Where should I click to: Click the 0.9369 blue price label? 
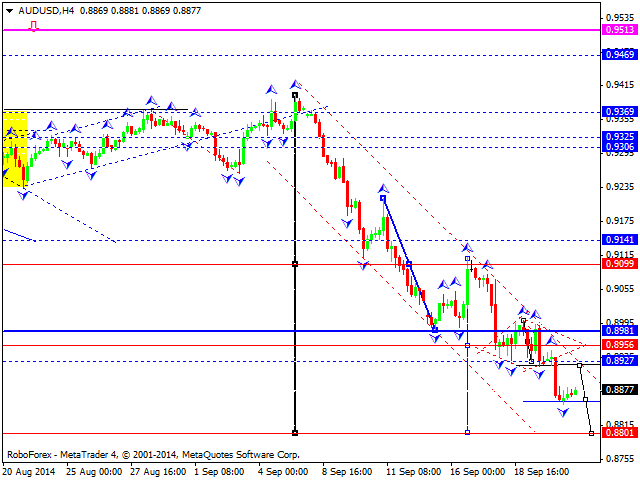tap(620, 111)
